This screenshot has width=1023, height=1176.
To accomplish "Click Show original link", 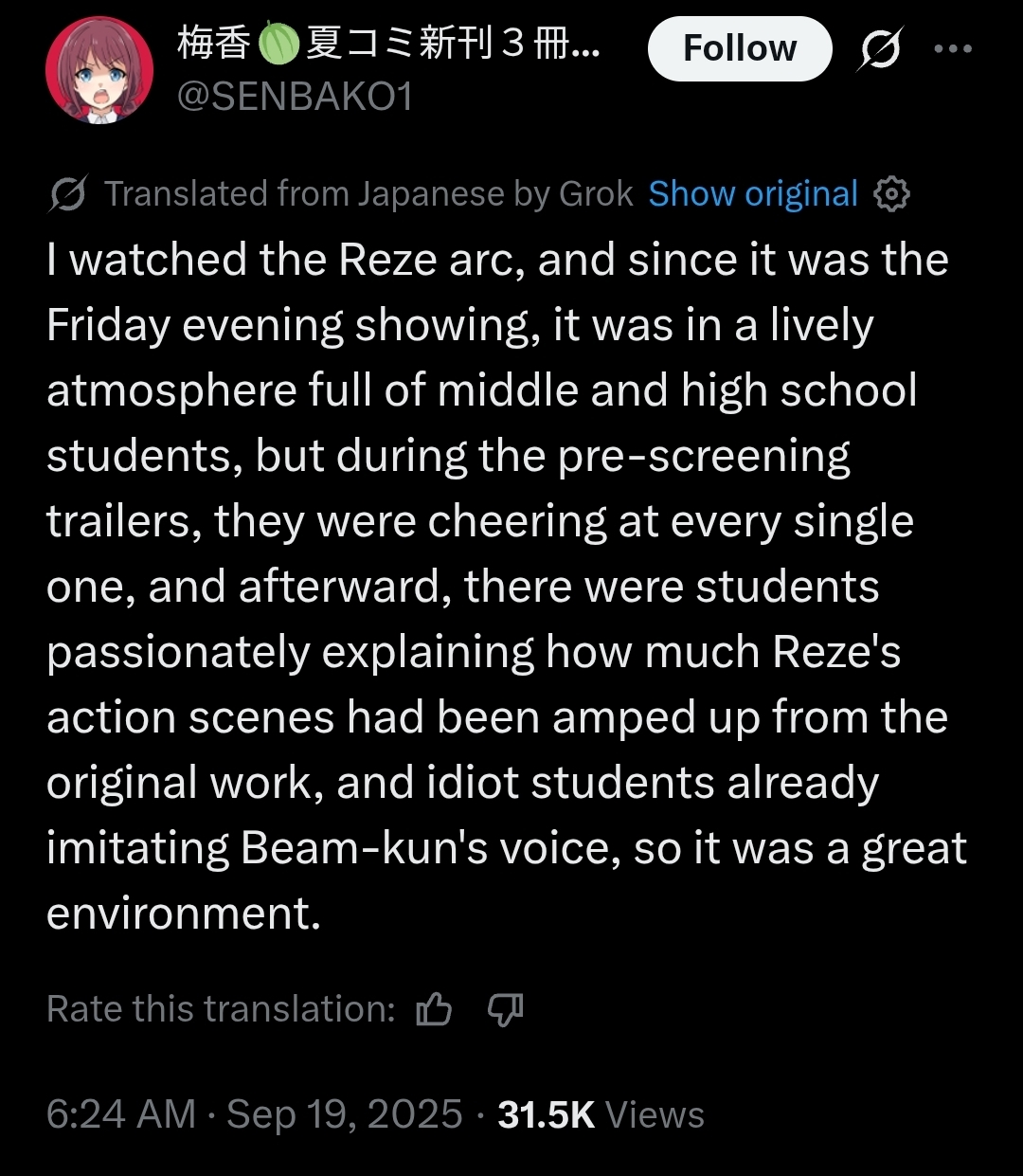I will [x=753, y=193].
